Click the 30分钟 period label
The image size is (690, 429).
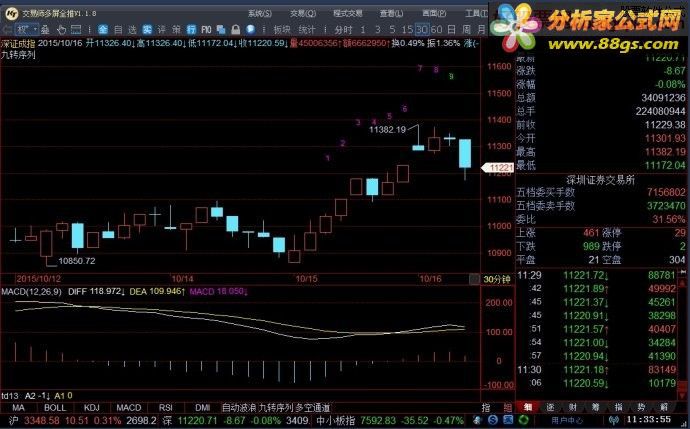(497, 279)
